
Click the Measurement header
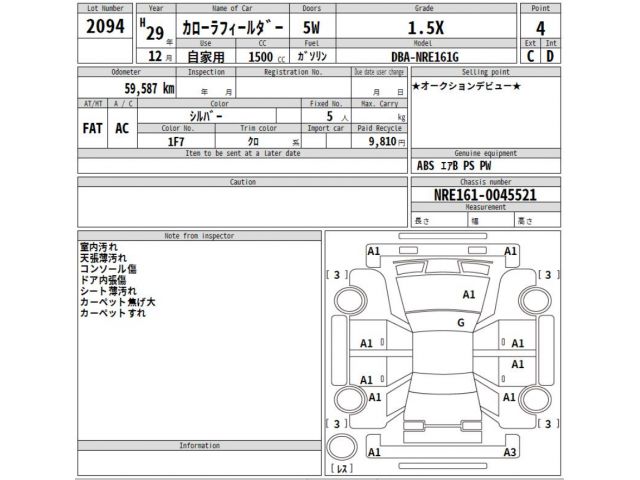pyautogui.click(x=486, y=207)
